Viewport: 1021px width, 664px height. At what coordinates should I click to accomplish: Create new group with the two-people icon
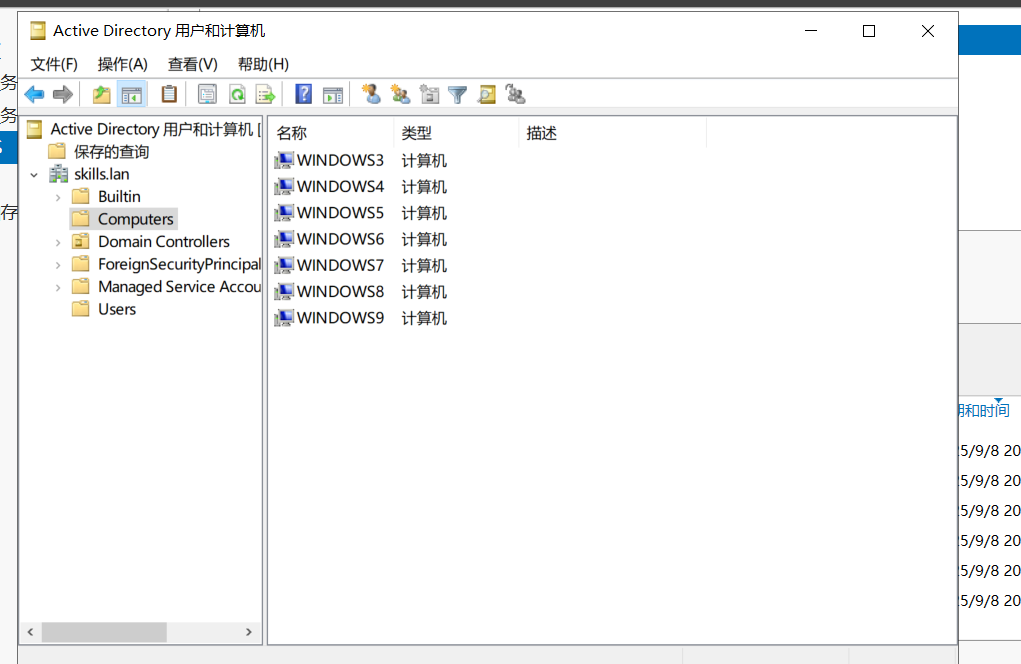pyautogui.click(x=400, y=94)
